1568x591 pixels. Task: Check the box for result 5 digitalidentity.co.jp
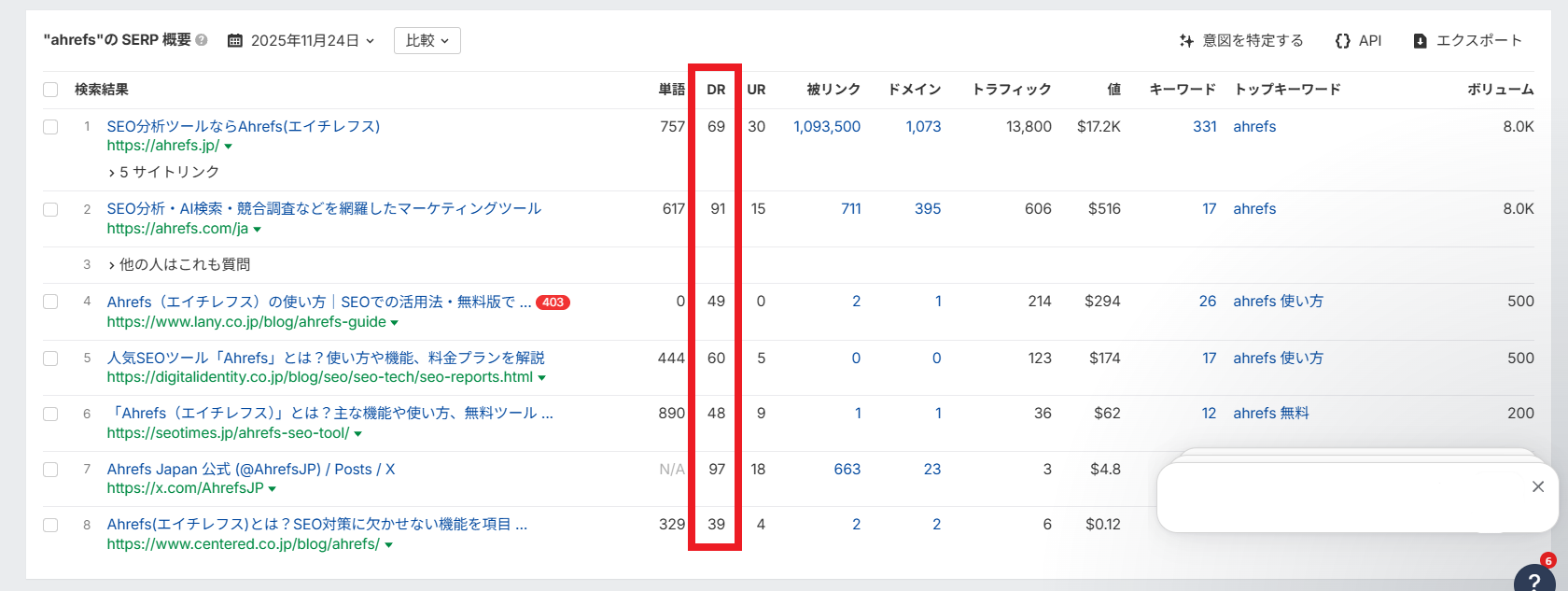click(50, 358)
